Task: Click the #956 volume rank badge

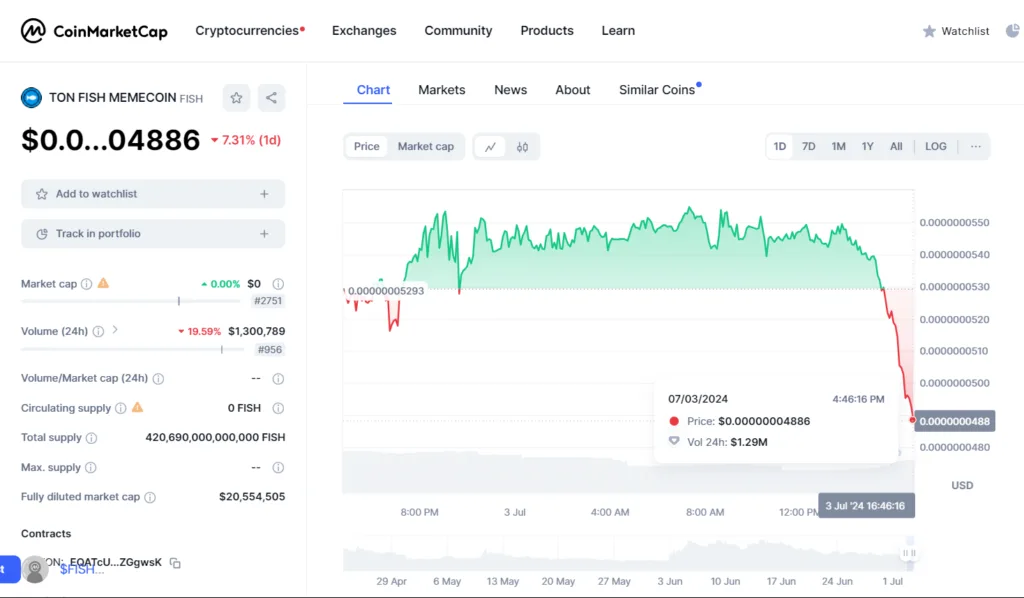Action: 270,350
